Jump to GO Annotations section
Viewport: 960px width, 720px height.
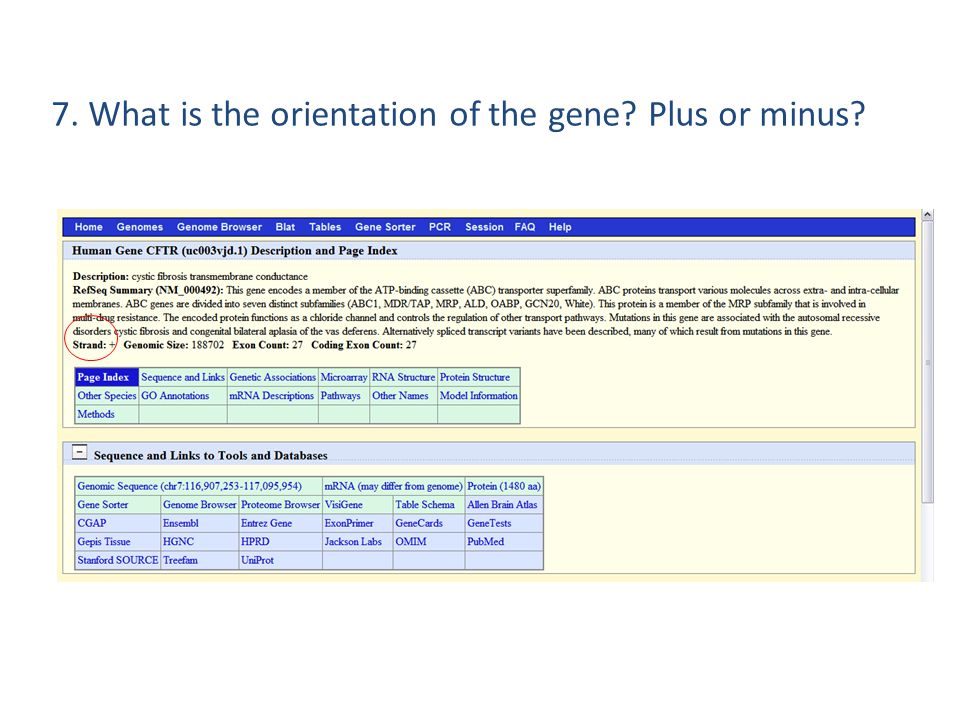(175, 396)
